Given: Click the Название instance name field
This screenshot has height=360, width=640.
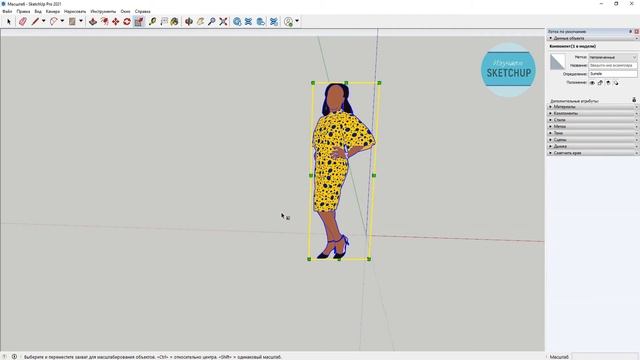Looking at the screenshot, I should (x=613, y=65).
